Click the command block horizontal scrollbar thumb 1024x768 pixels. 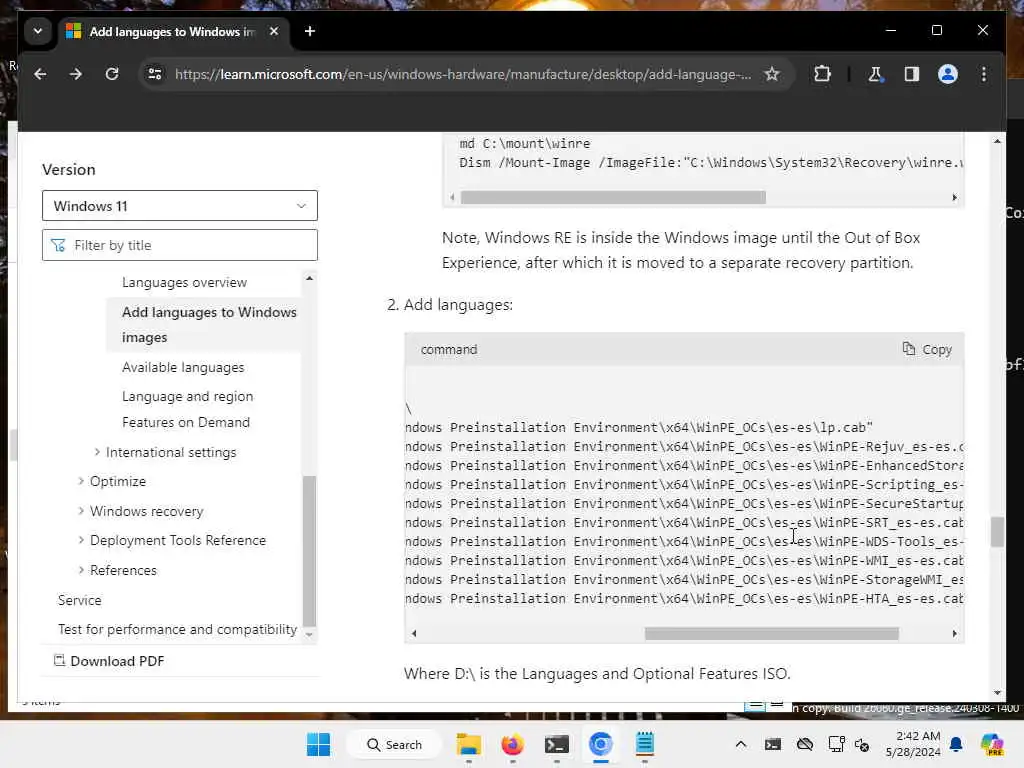pos(771,633)
